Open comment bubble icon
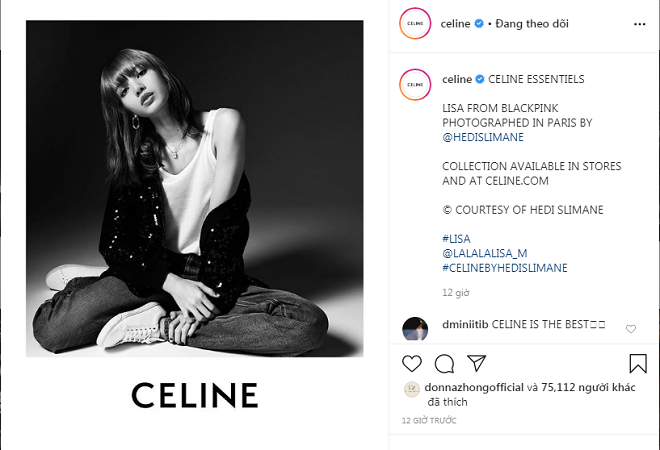This screenshot has width=660, height=450. (x=444, y=364)
